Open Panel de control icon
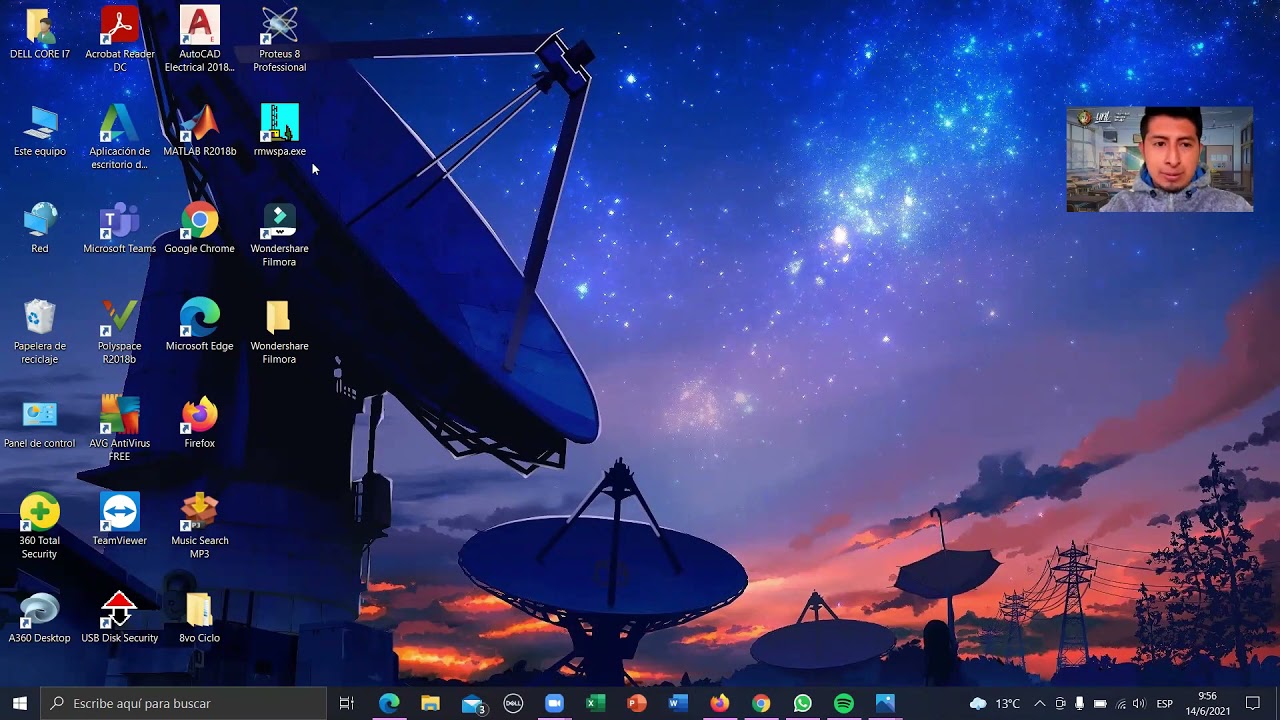The image size is (1280, 720). pyautogui.click(x=40, y=423)
